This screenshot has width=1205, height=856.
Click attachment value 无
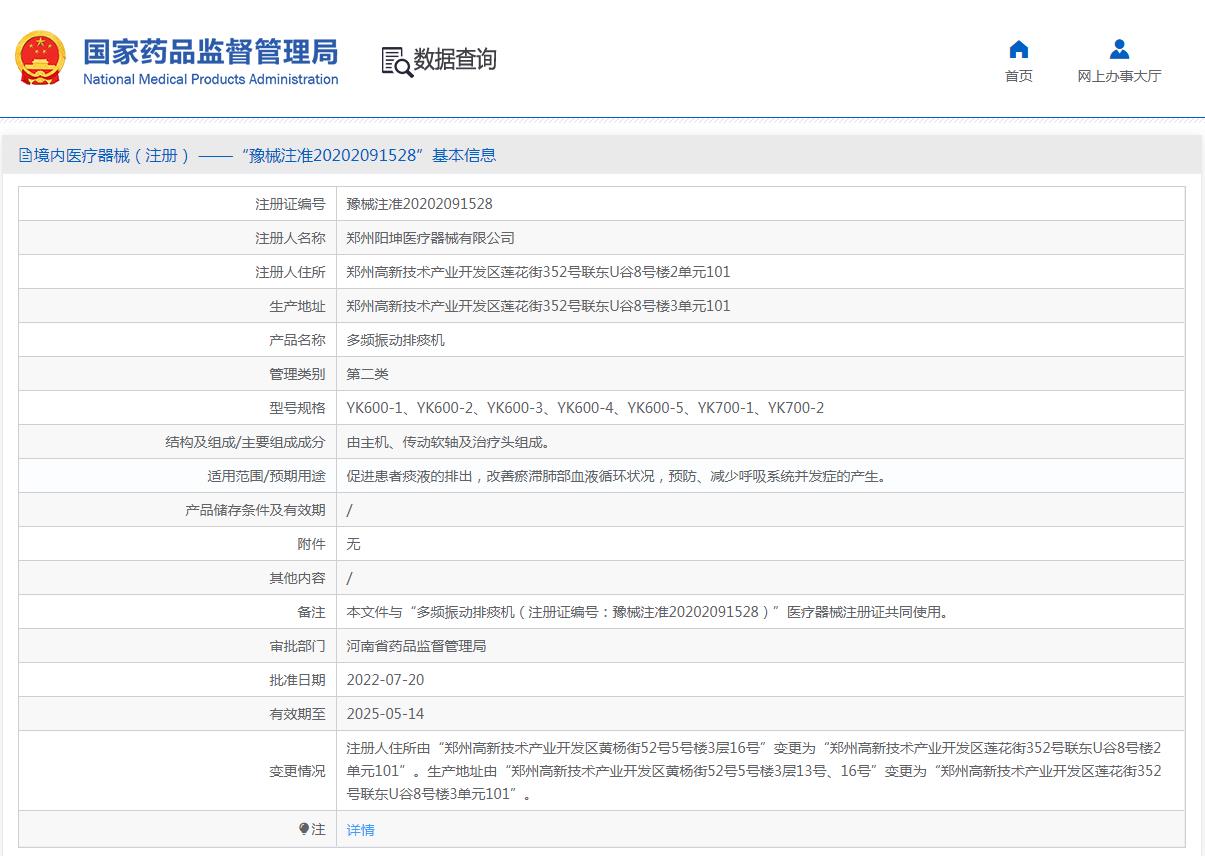point(354,544)
